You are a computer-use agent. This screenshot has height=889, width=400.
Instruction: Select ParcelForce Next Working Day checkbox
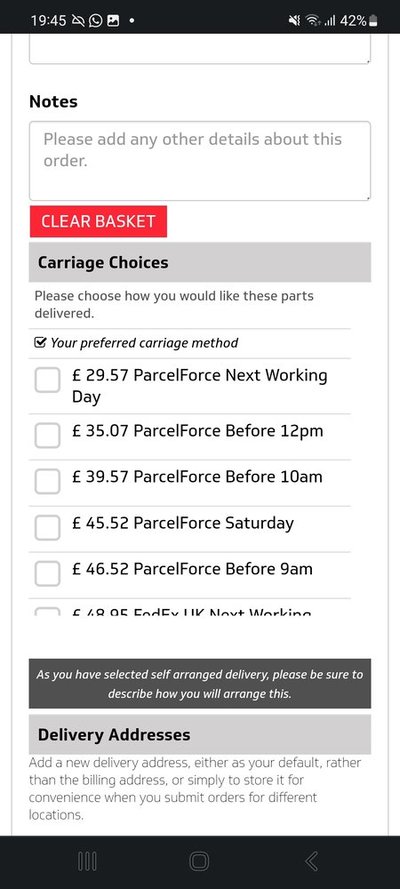coord(47,380)
